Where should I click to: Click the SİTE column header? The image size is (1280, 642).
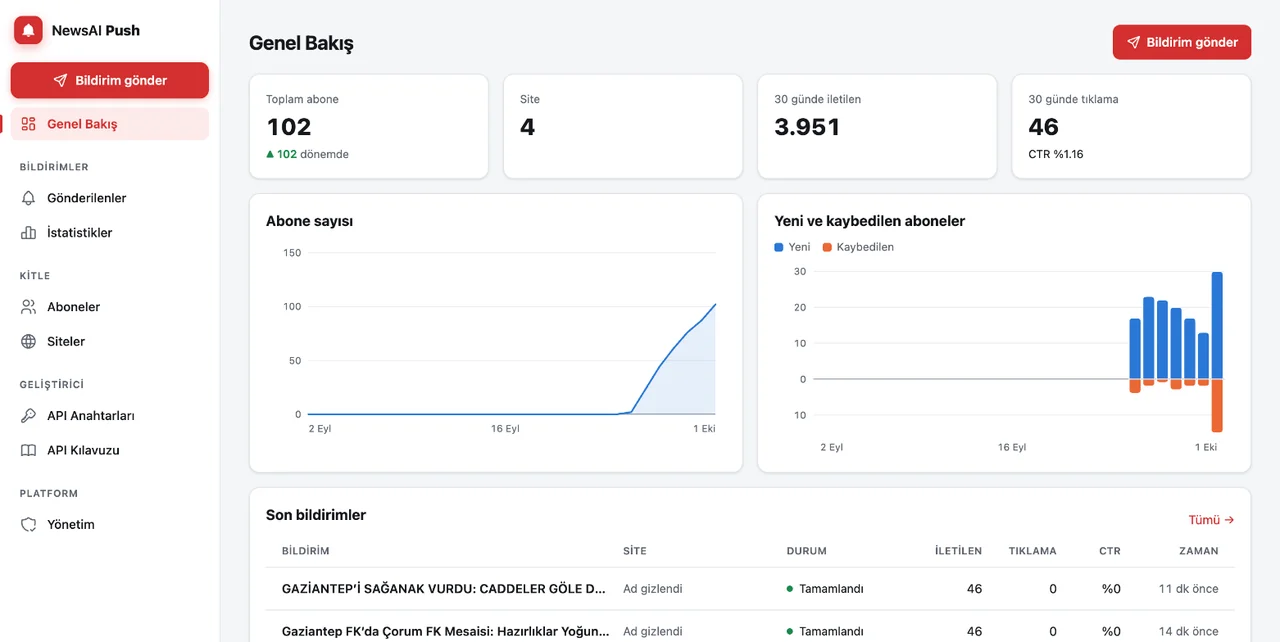coord(635,551)
